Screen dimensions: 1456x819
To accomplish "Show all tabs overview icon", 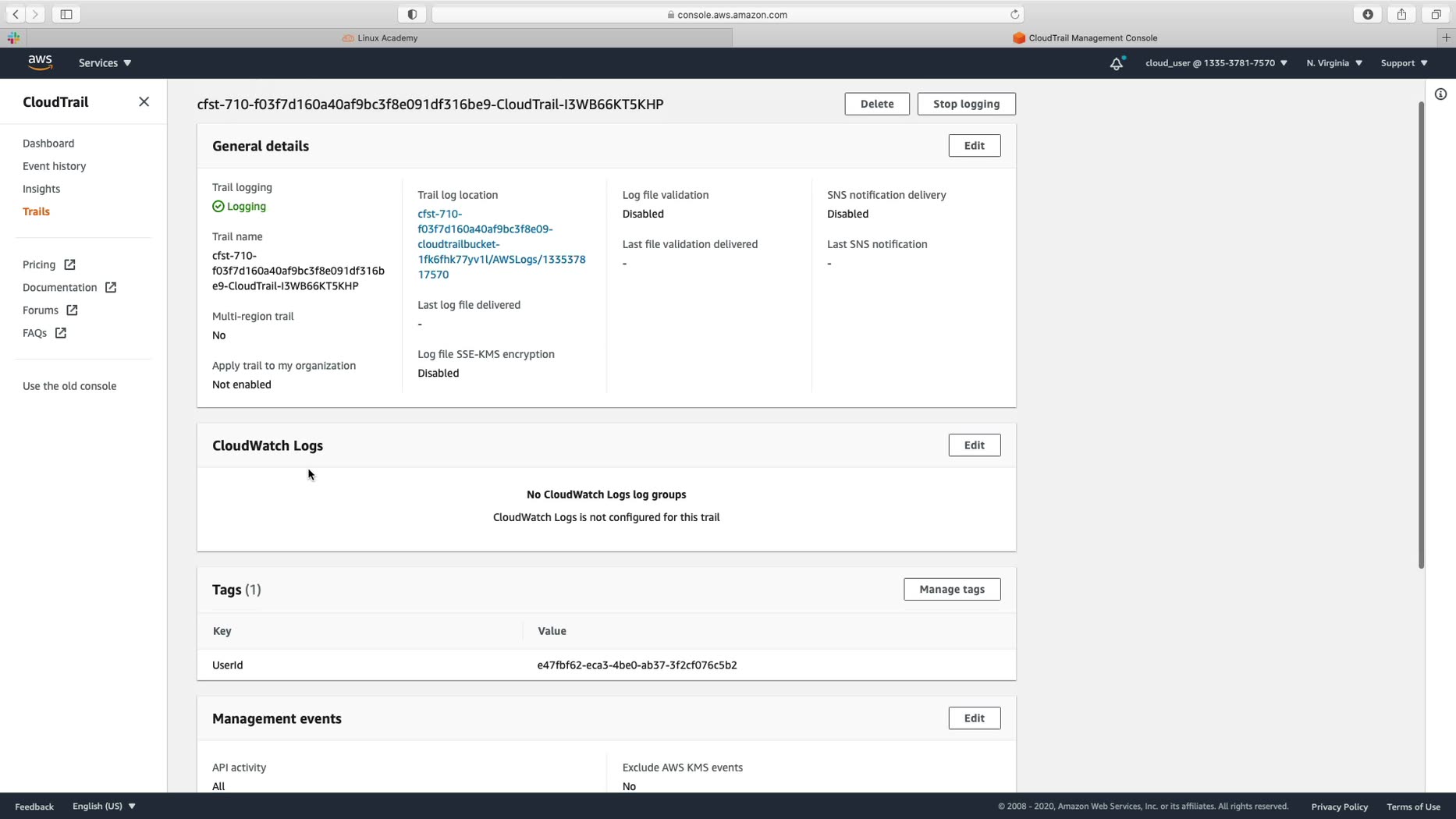I will [x=1436, y=14].
